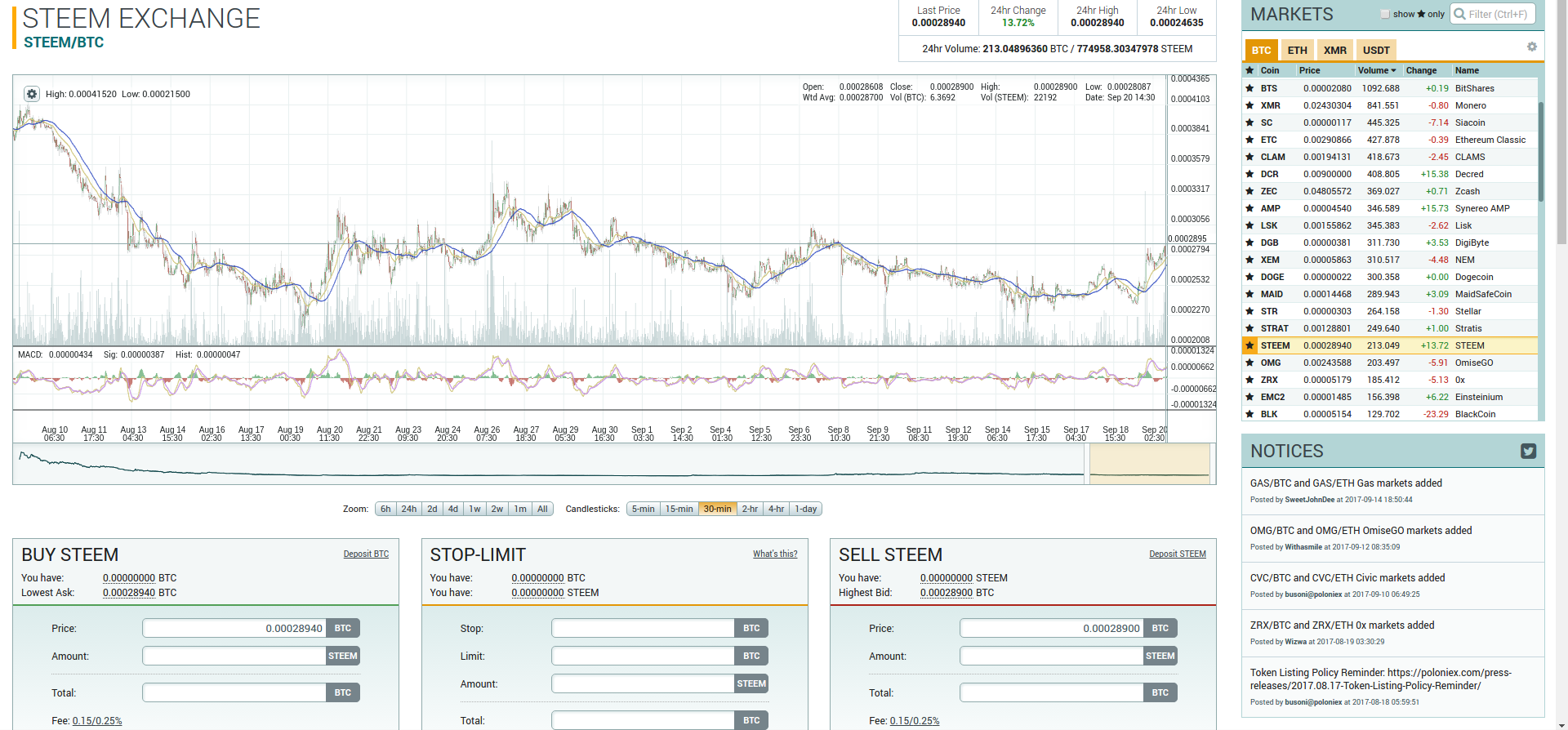Focus the Buy STEEM Price field
Screen dimensions: 1568x730
234,628
